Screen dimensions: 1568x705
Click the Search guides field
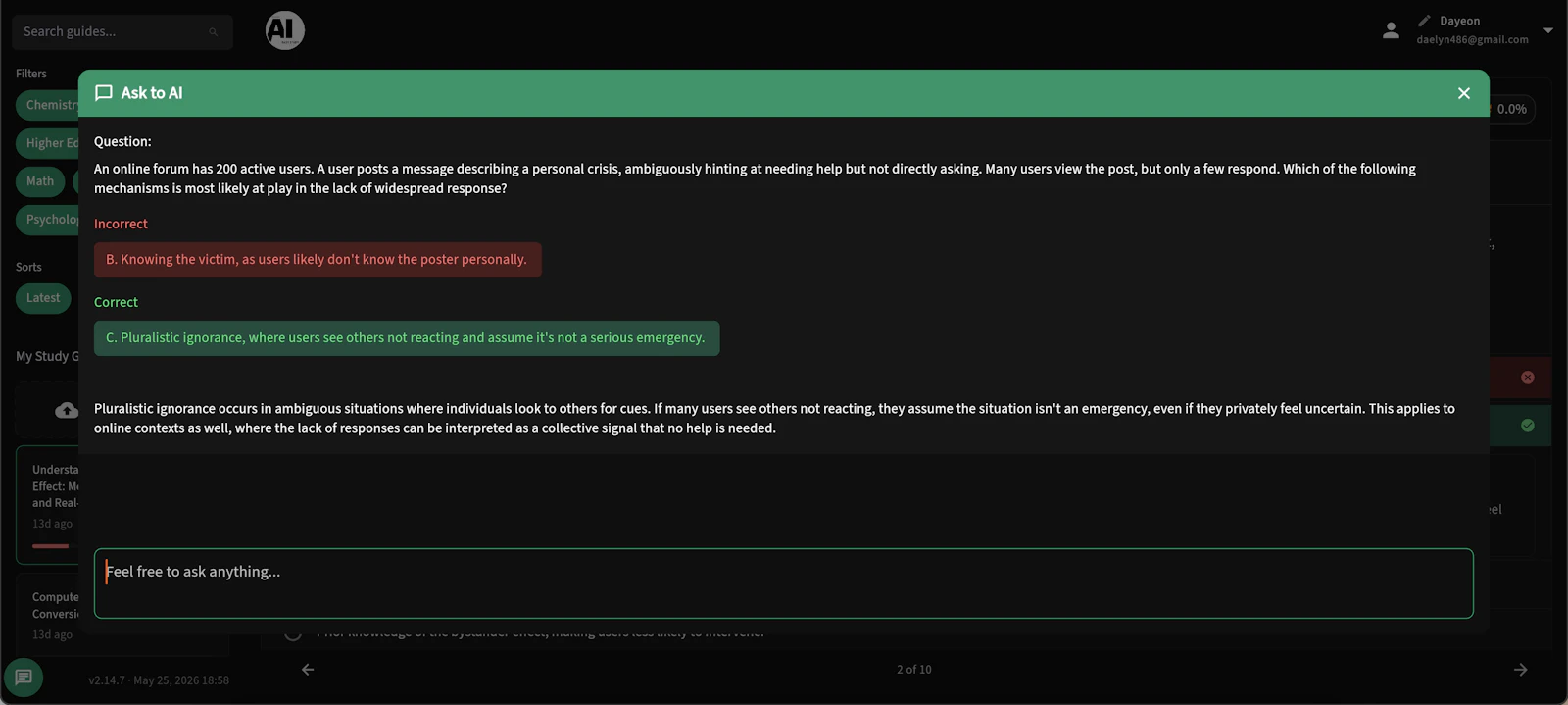pos(122,31)
